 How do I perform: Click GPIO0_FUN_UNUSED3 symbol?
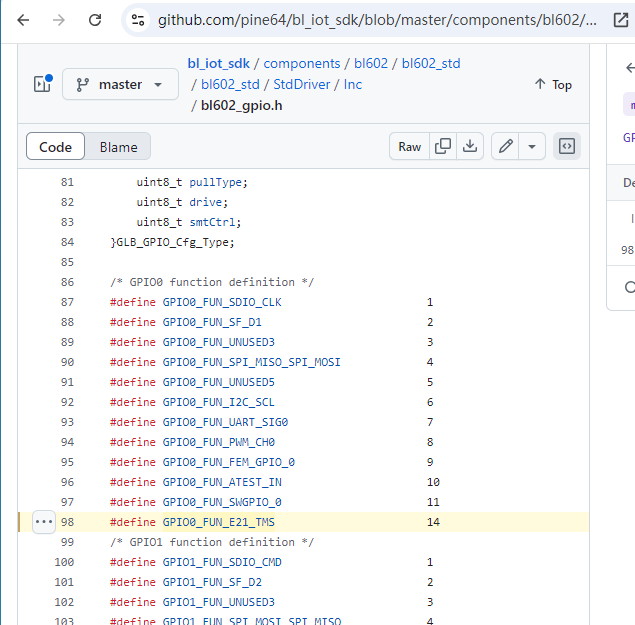click(x=219, y=342)
